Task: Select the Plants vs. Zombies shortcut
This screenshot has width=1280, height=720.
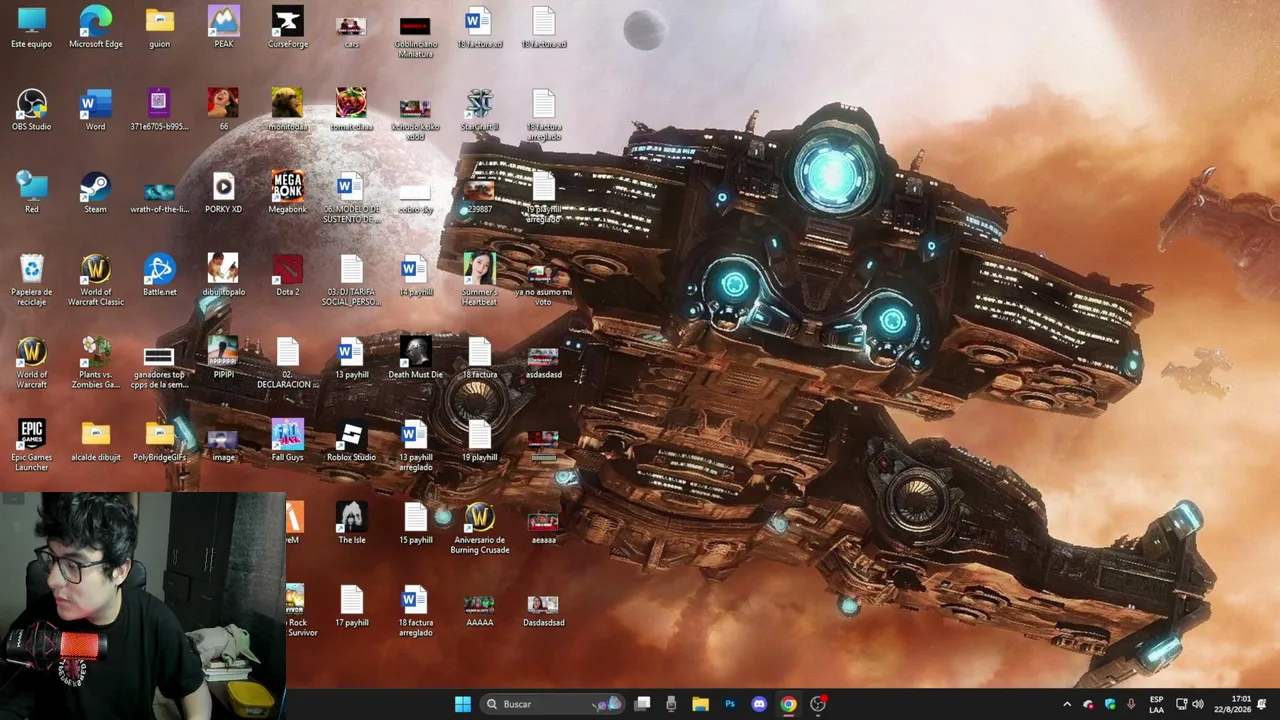Action: coord(96,363)
